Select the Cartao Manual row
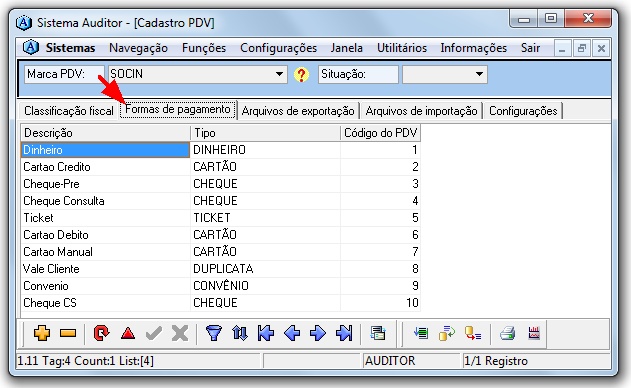Screen dimensions: 631x388 coord(221,252)
